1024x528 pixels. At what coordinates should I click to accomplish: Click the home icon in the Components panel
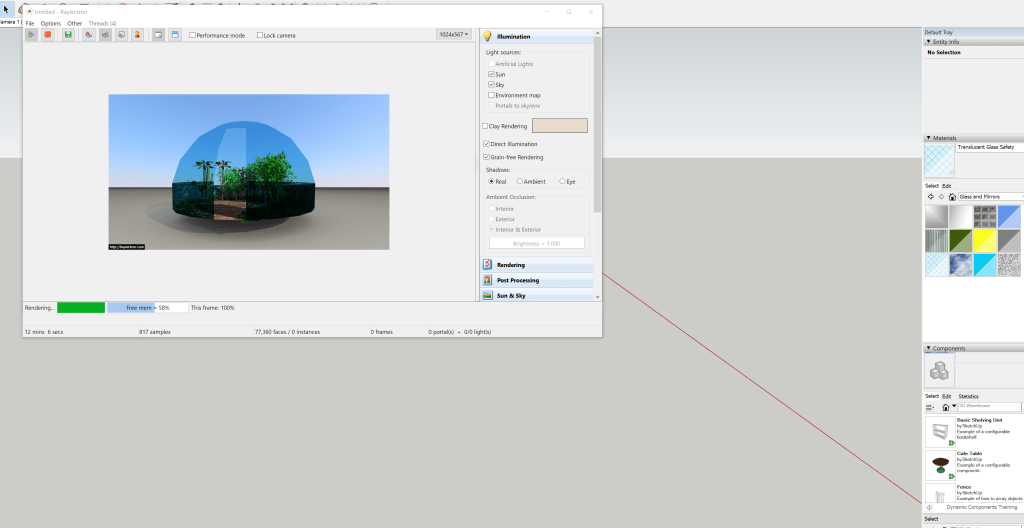[x=946, y=407]
